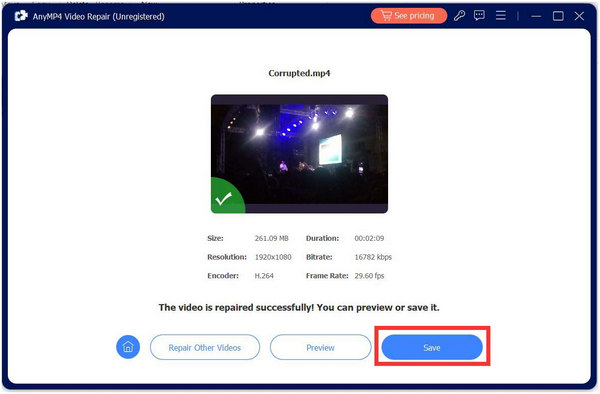
Task: Save the repaired video
Action: (x=432, y=347)
